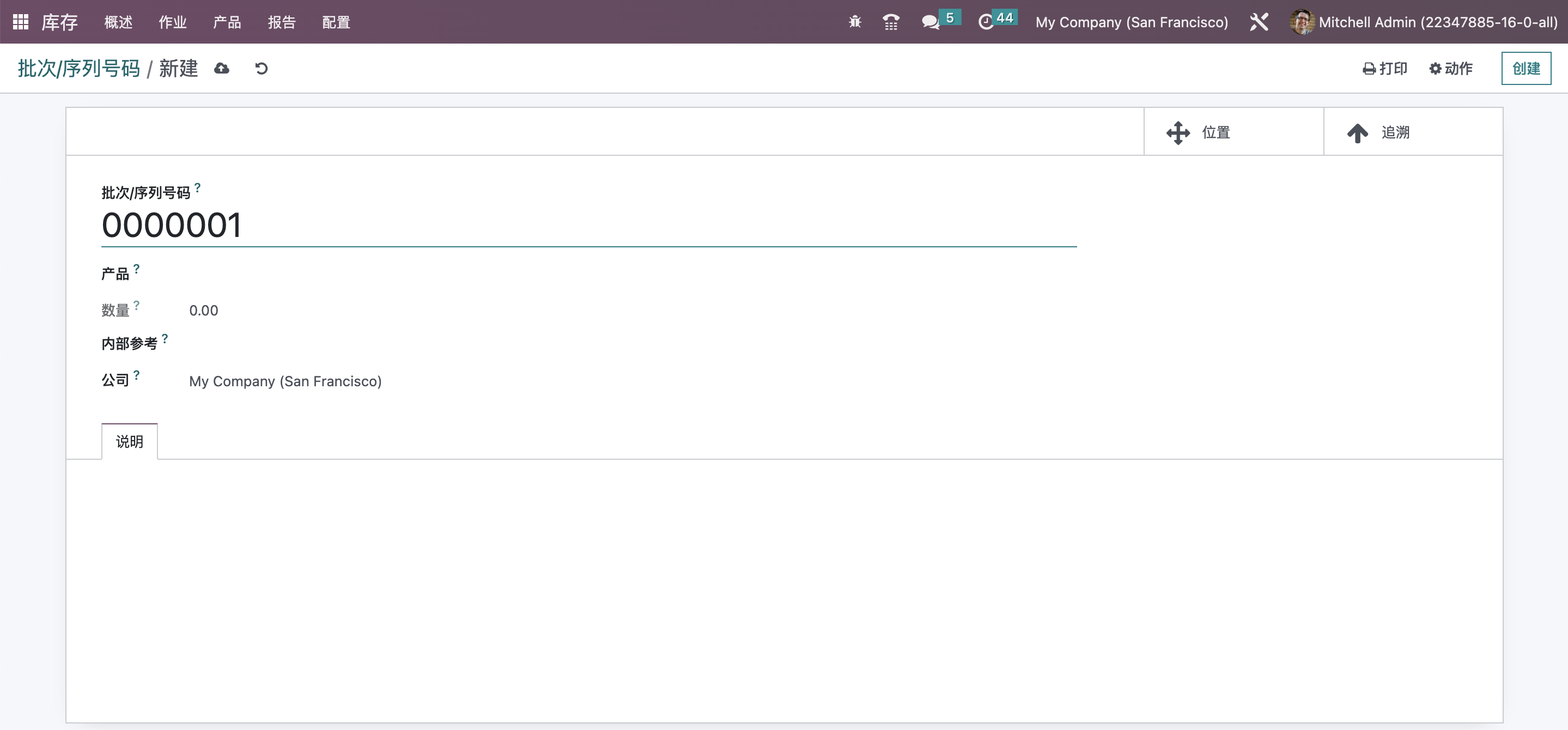Click the 位置 move arrows icon

(1178, 132)
